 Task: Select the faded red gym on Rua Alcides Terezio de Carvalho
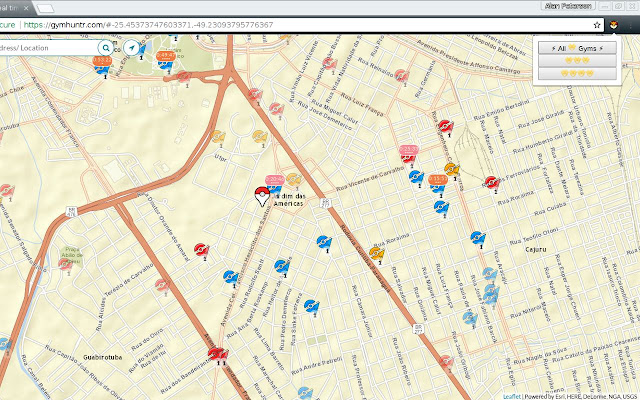coord(162,285)
